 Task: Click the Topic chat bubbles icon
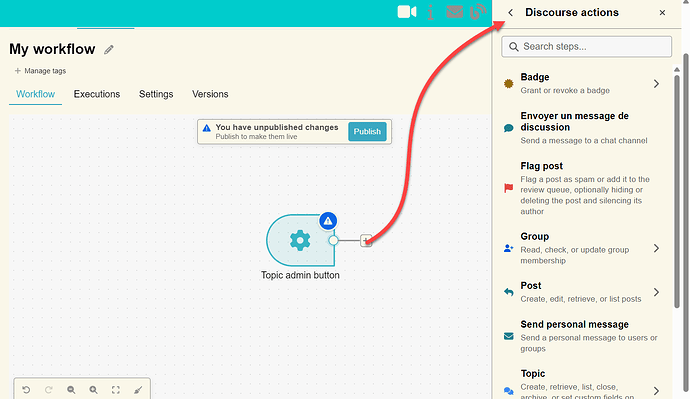[x=509, y=391]
